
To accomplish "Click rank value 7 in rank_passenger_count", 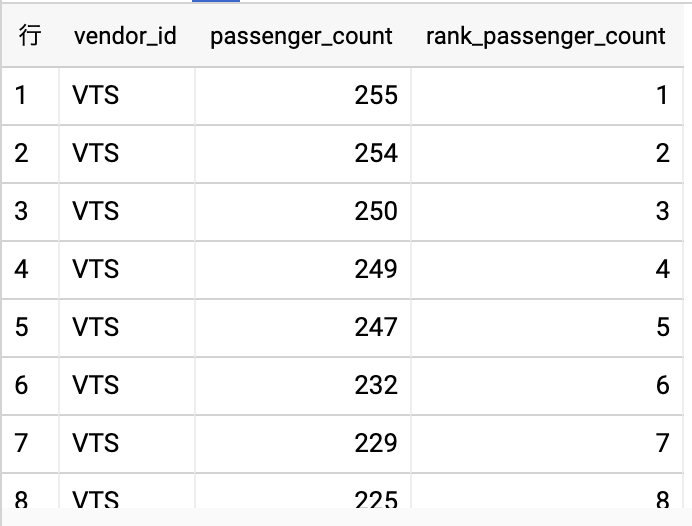I will (x=662, y=443).
